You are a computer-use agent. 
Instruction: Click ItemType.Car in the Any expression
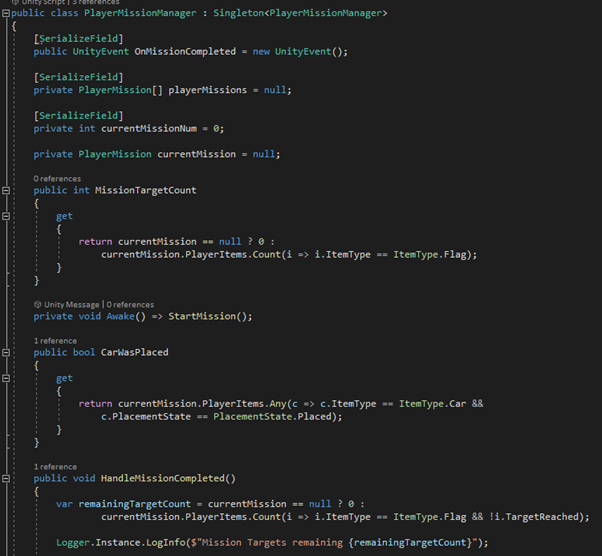[432, 404]
